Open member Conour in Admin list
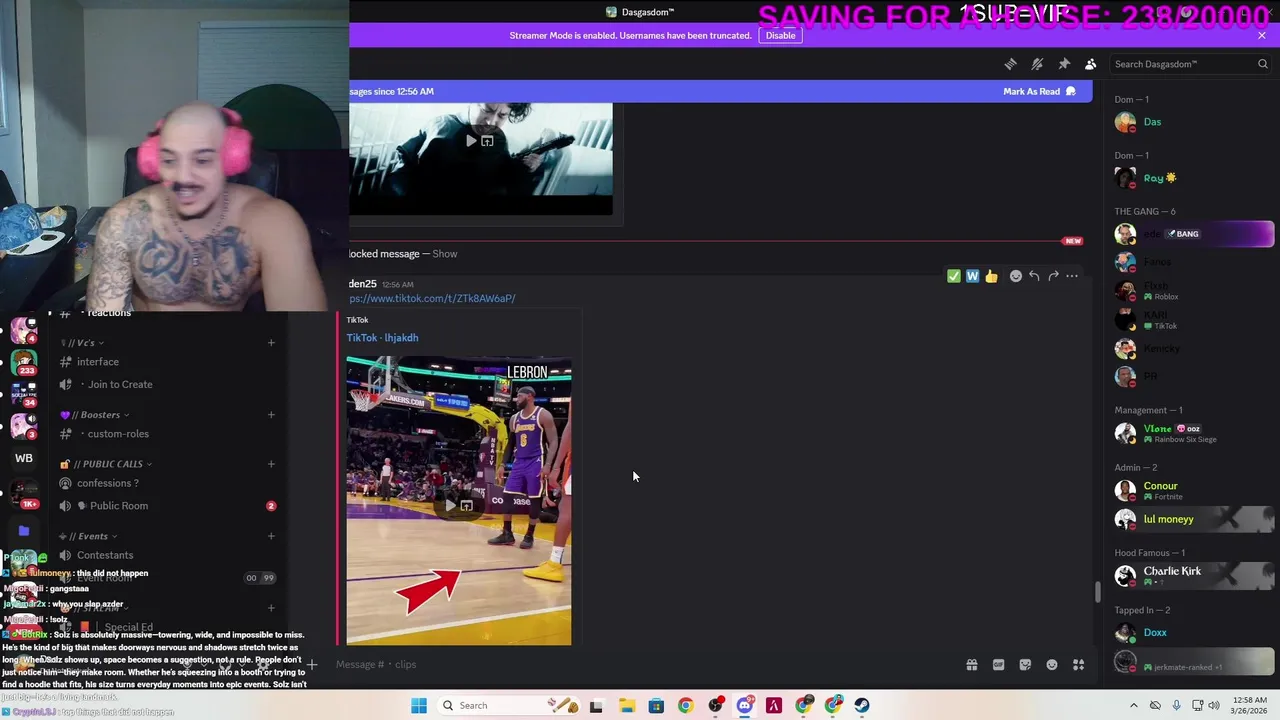 [1194, 491]
